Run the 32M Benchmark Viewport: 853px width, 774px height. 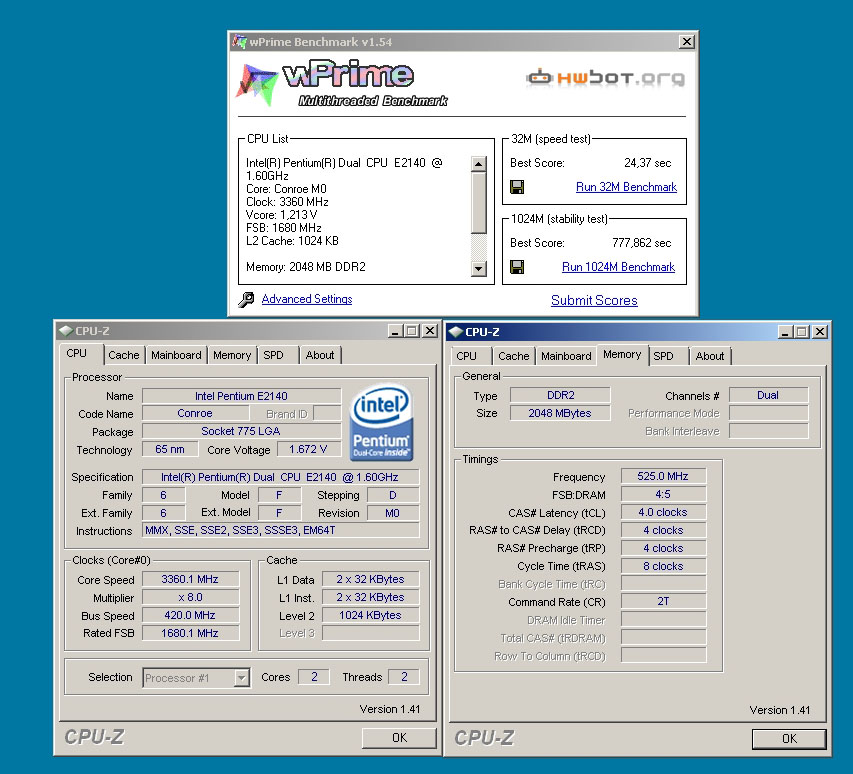click(x=626, y=187)
